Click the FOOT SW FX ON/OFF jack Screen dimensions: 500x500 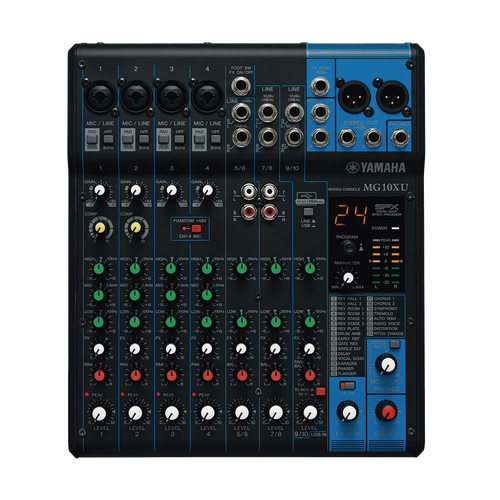[x=241, y=85]
